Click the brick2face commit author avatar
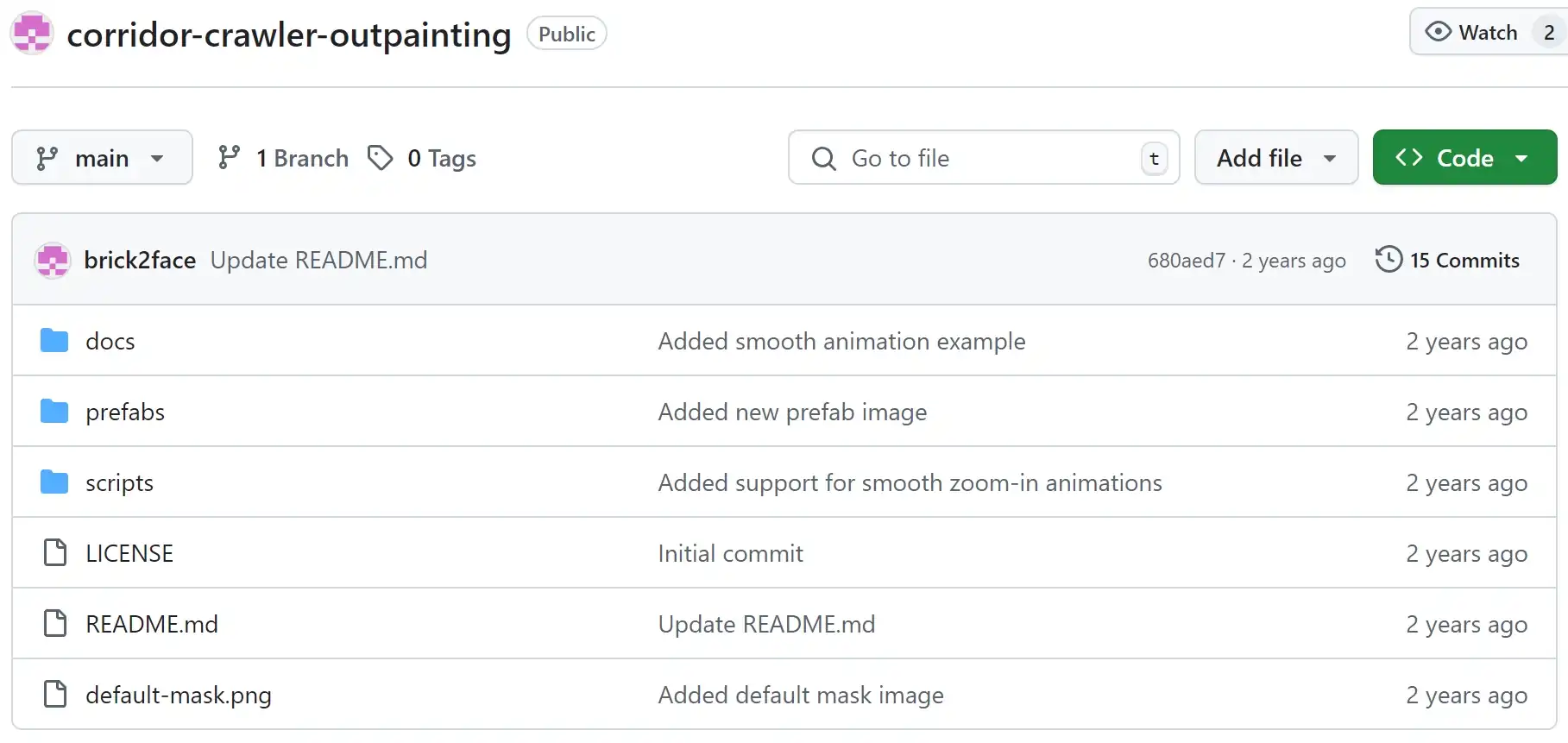This screenshot has height=743, width=1568. click(x=53, y=261)
